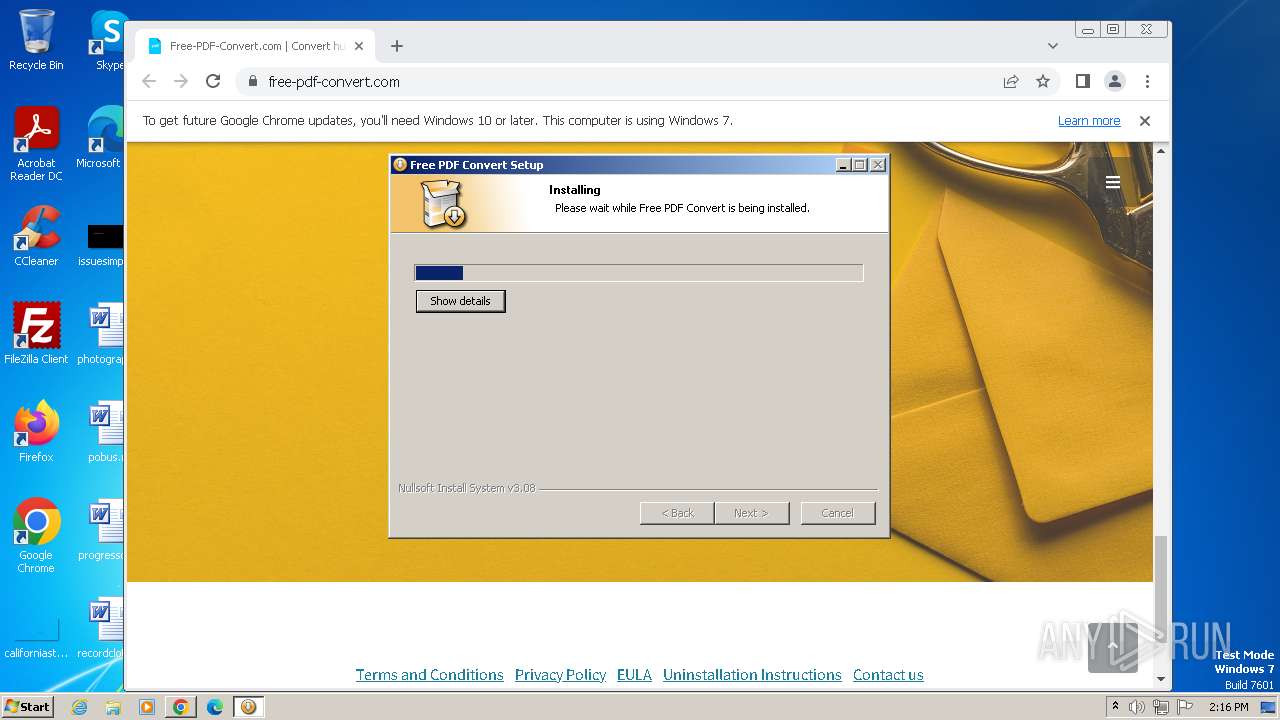Open File Explorer from taskbar
1280x720 pixels.
tap(113, 707)
